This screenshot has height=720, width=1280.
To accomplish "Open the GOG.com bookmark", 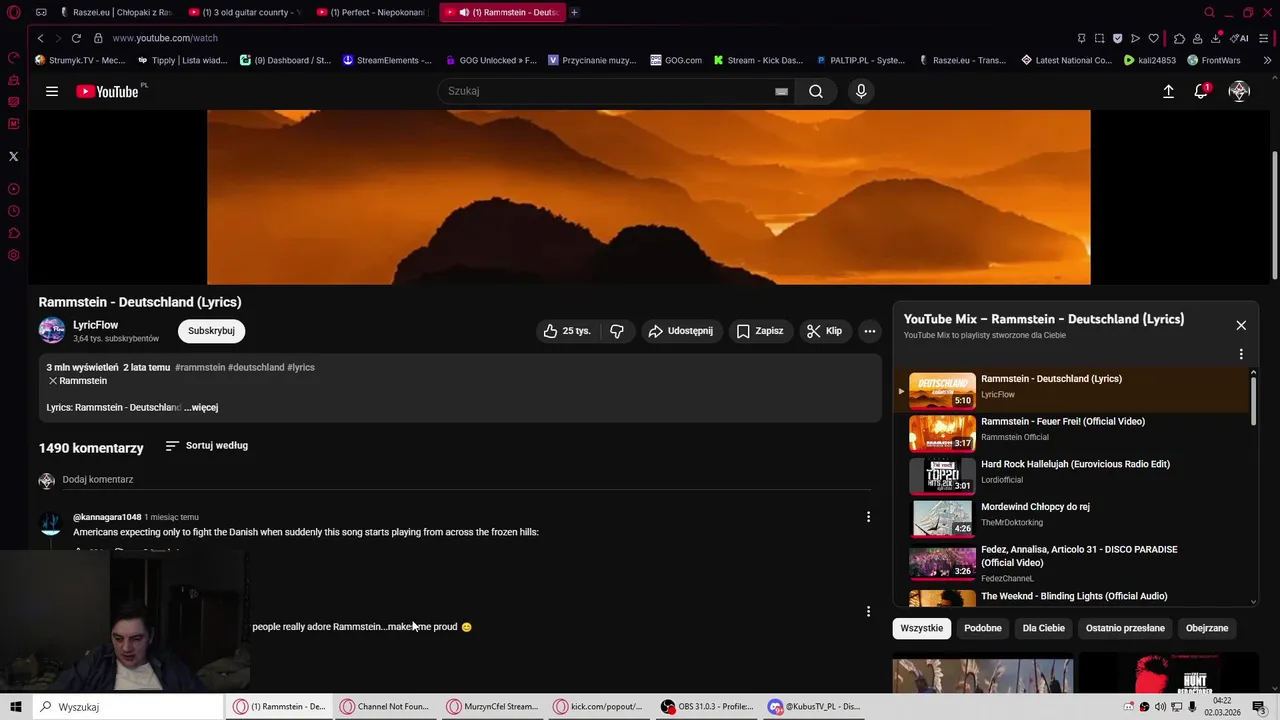I will point(675,60).
